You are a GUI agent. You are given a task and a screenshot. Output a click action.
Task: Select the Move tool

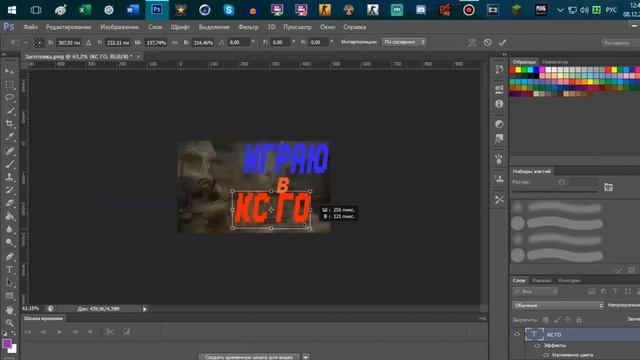tap(9, 71)
